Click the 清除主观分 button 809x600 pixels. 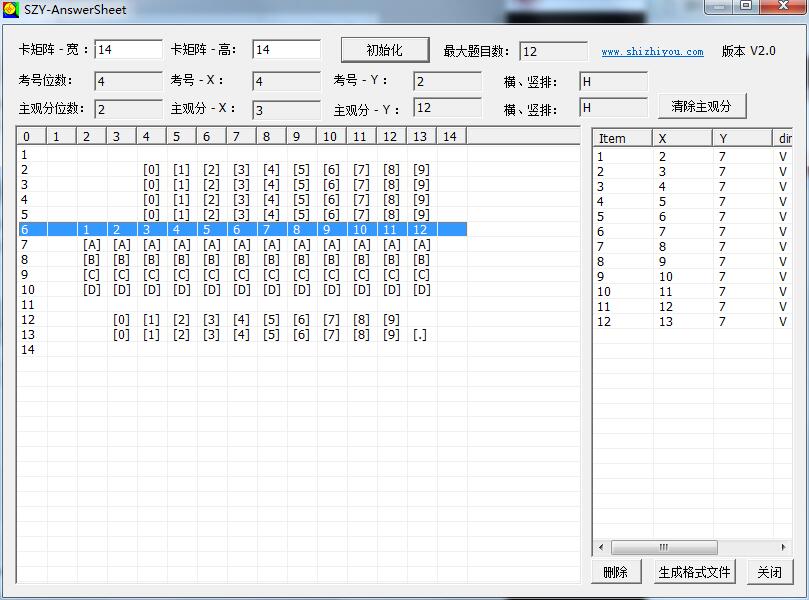tap(702, 106)
